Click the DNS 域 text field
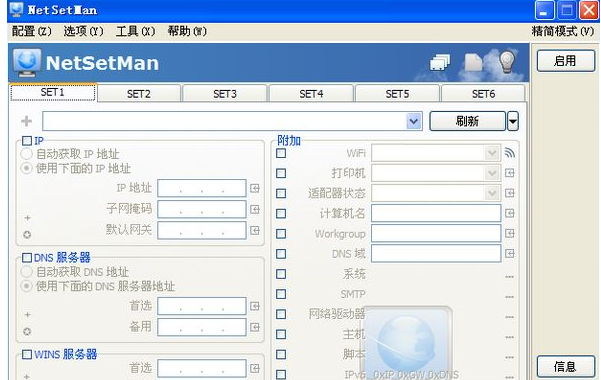This screenshot has width=601, height=380. click(436, 253)
